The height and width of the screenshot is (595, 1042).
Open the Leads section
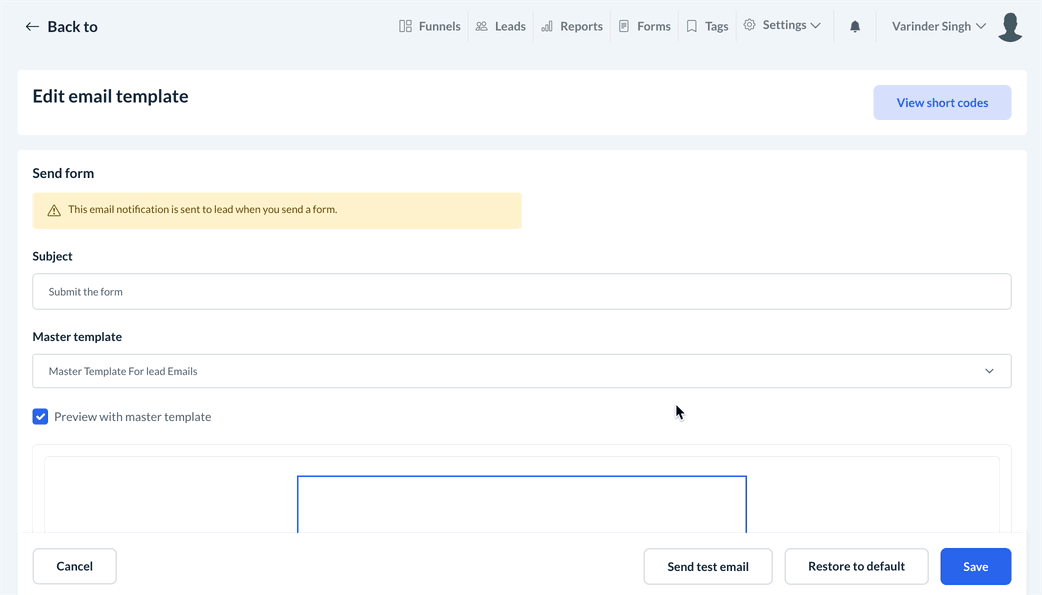tap(510, 26)
